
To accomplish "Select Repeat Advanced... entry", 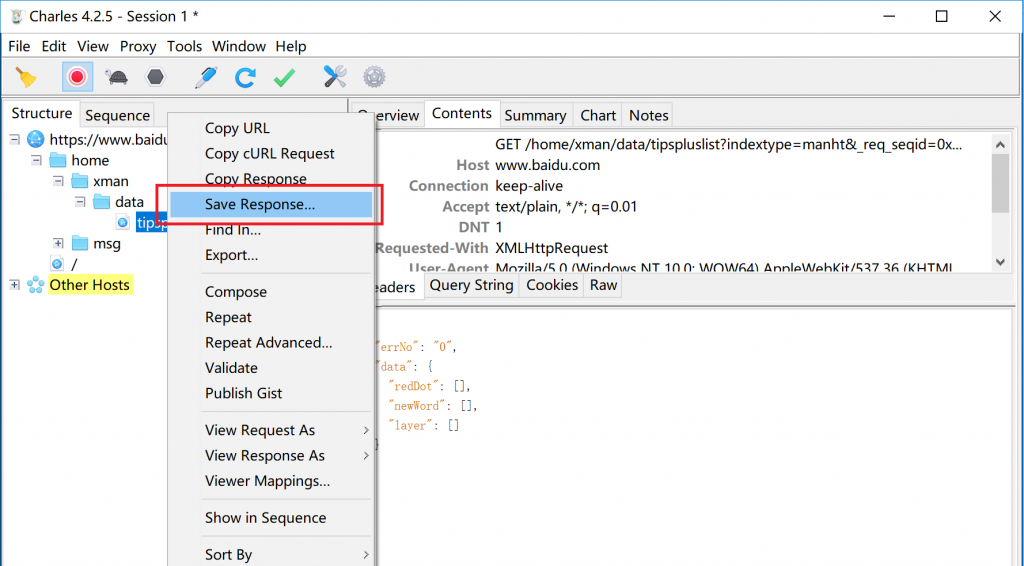I will pyautogui.click(x=270, y=343).
